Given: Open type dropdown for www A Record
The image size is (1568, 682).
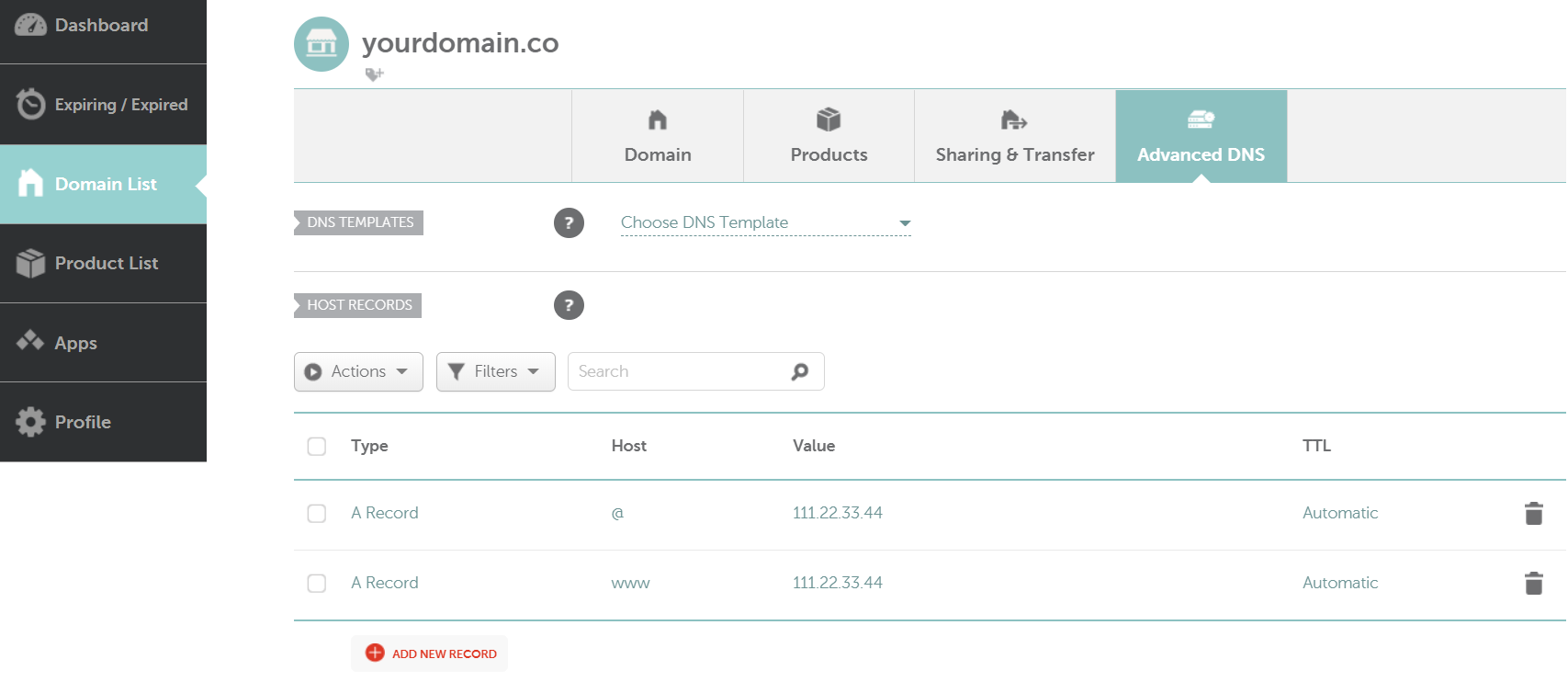Looking at the screenshot, I should (384, 583).
